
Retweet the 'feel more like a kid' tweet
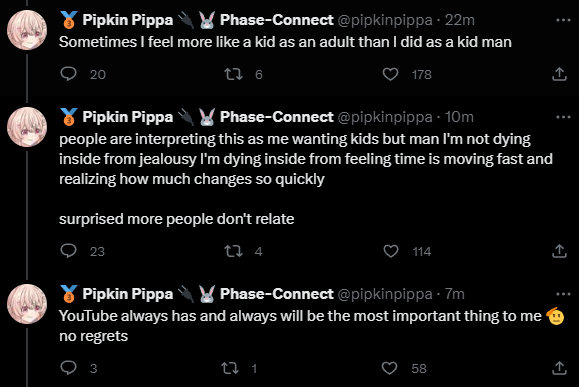tap(234, 74)
